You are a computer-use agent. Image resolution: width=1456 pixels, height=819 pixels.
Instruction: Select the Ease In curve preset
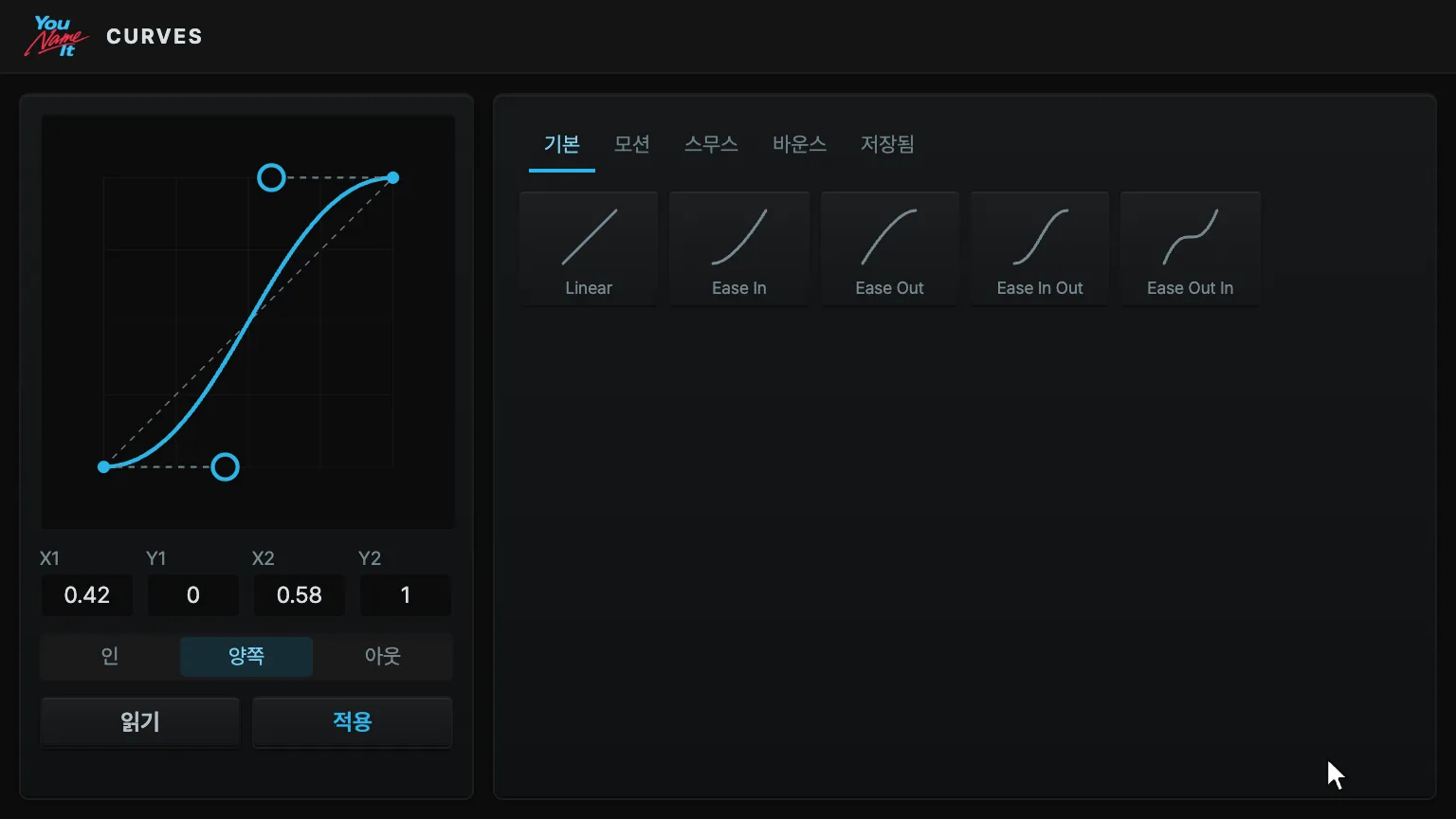[739, 249]
